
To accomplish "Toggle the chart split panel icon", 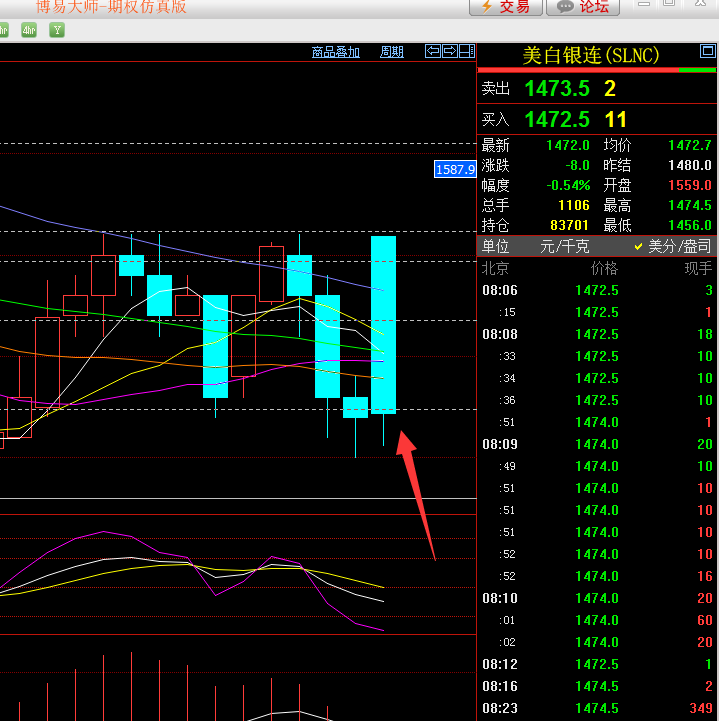I will pyautogui.click(x=466, y=51).
